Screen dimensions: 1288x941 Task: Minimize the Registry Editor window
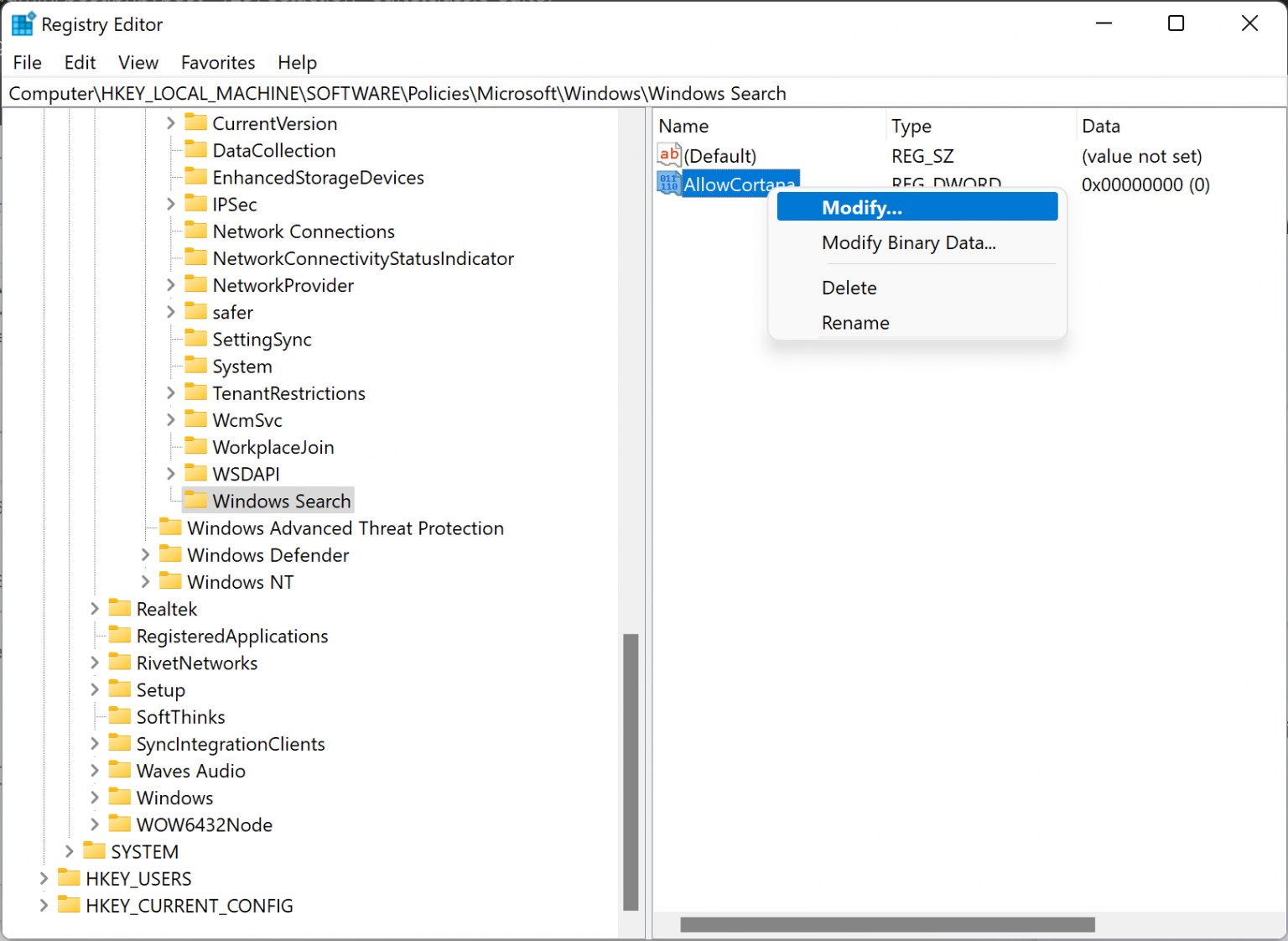coord(1104,23)
